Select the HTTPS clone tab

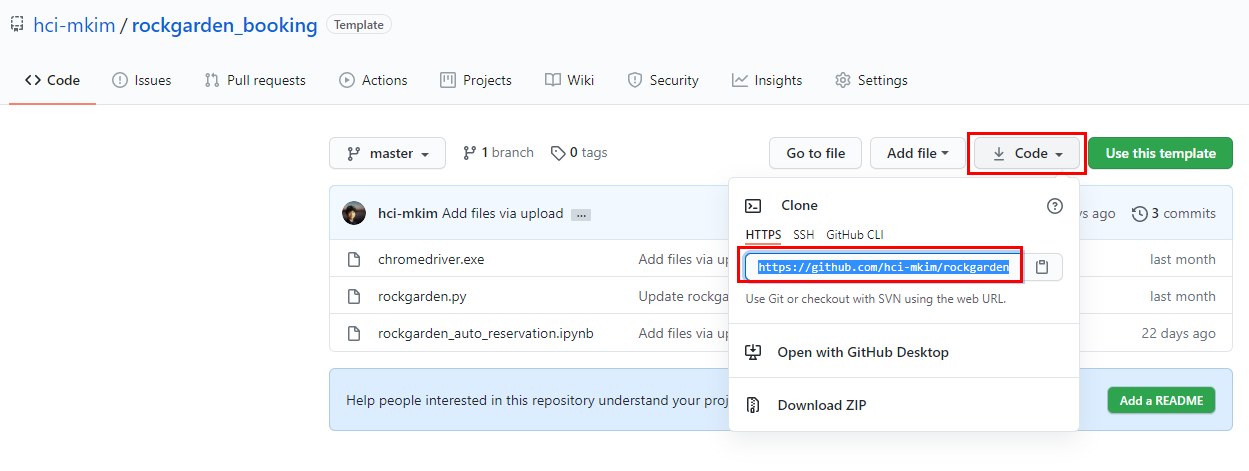763,235
